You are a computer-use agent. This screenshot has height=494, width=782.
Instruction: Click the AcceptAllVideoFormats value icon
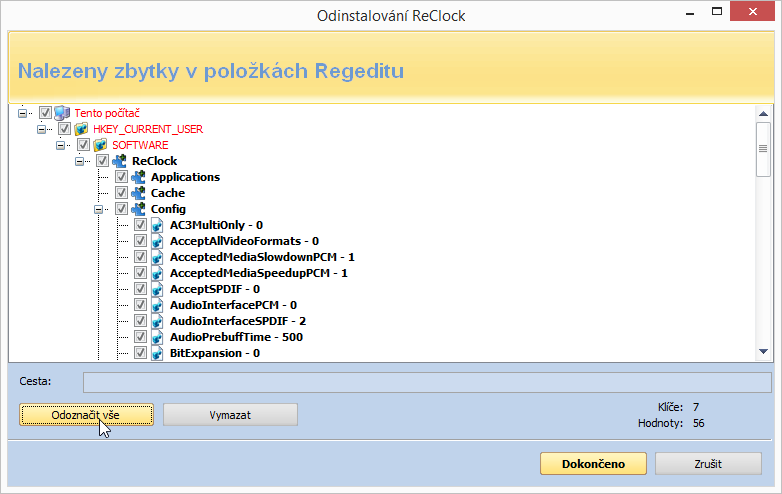157,241
